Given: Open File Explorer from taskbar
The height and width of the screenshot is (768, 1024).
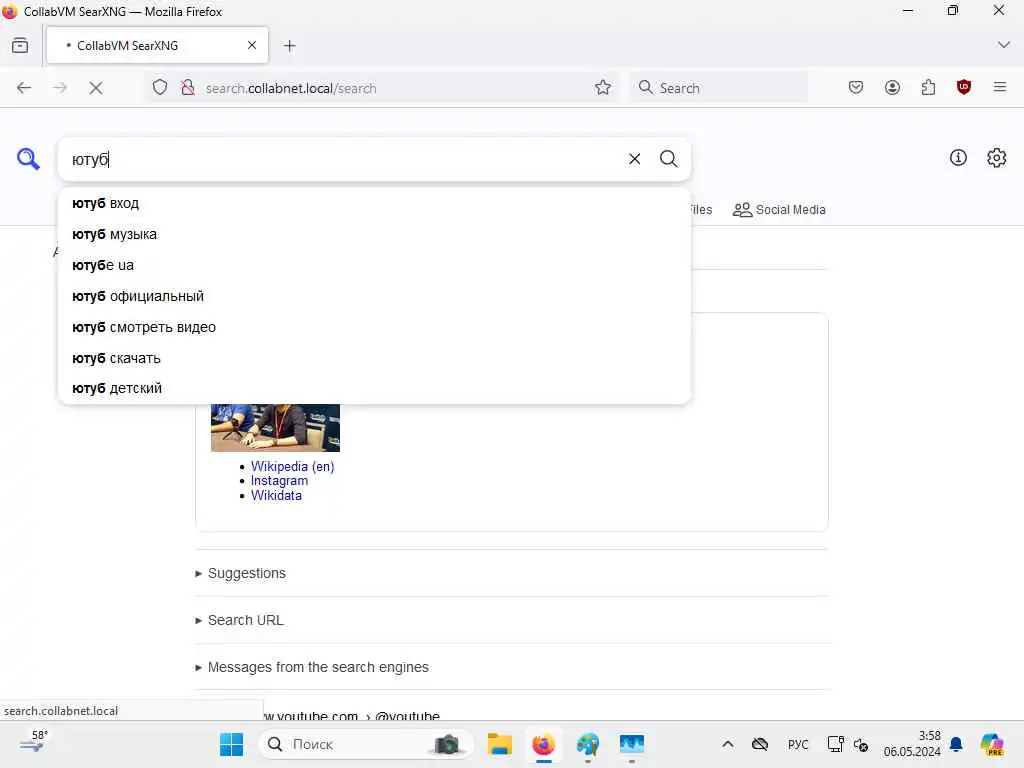Looking at the screenshot, I should coord(500,744).
